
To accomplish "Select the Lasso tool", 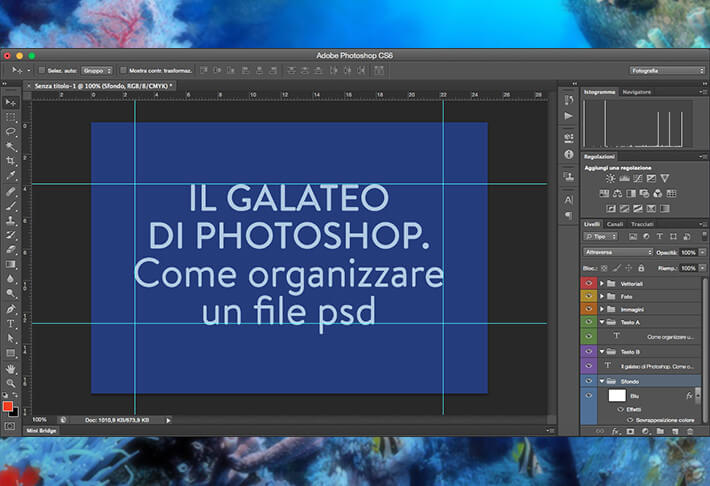I will pyautogui.click(x=11, y=132).
